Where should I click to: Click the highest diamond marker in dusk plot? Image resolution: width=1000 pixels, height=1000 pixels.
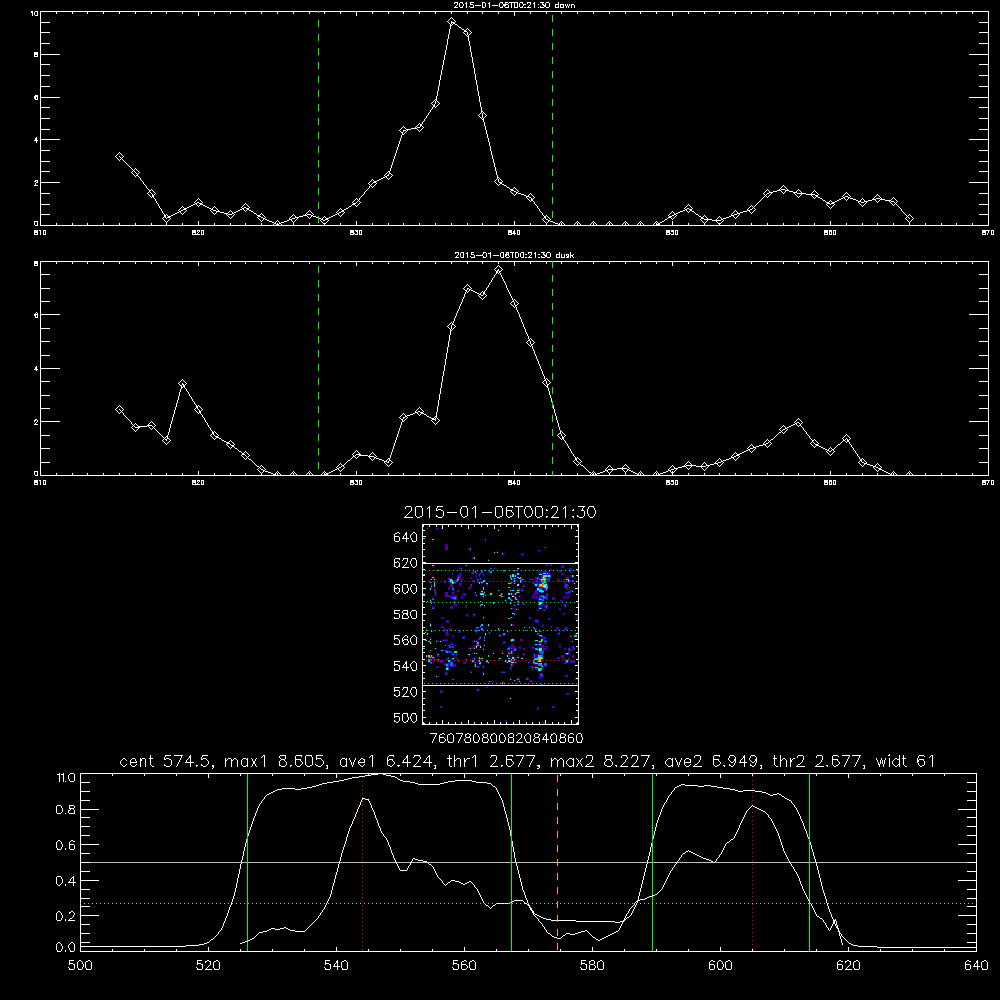499,270
